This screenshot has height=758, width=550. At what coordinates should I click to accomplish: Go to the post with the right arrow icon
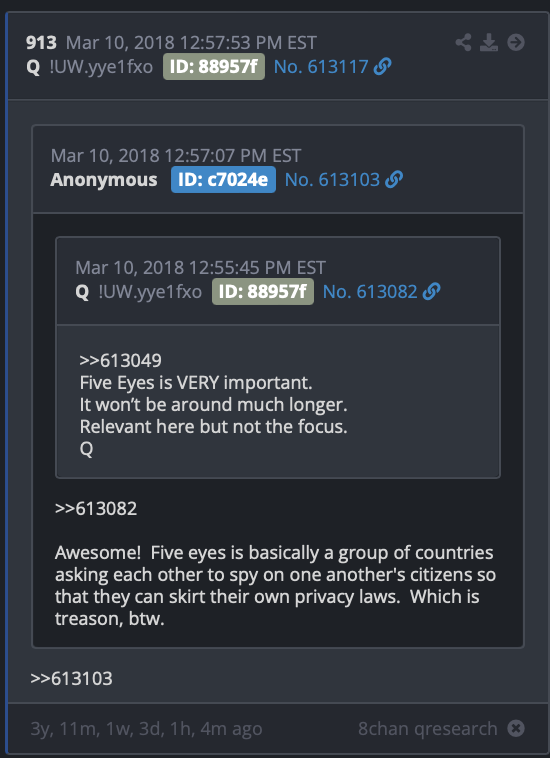pyautogui.click(x=516, y=43)
